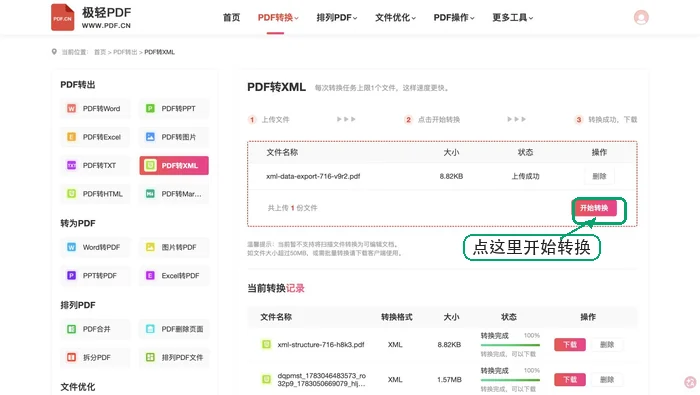Click the 文件优化 sidebar section title
This screenshot has height=395, width=700.
[78, 387]
